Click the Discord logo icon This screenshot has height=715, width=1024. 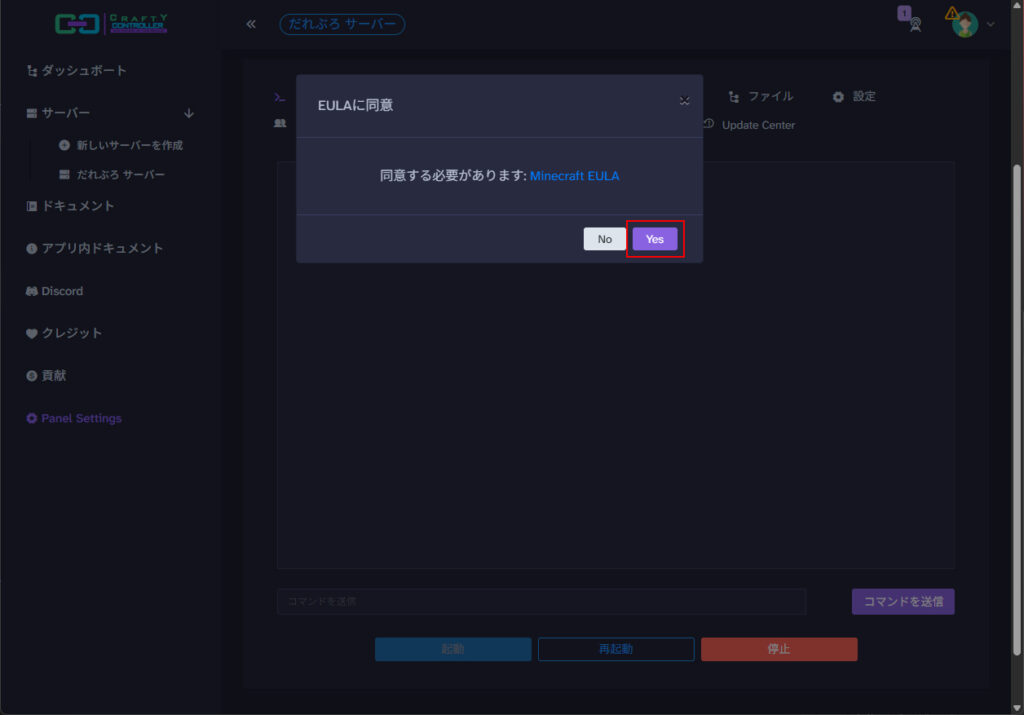click(x=31, y=291)
